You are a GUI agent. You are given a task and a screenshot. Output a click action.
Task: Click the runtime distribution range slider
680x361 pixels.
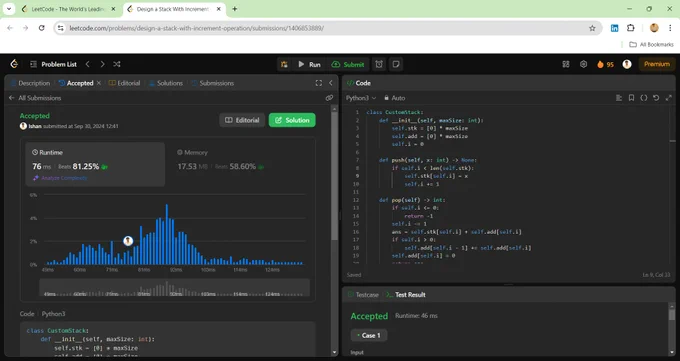click(174, 287)
